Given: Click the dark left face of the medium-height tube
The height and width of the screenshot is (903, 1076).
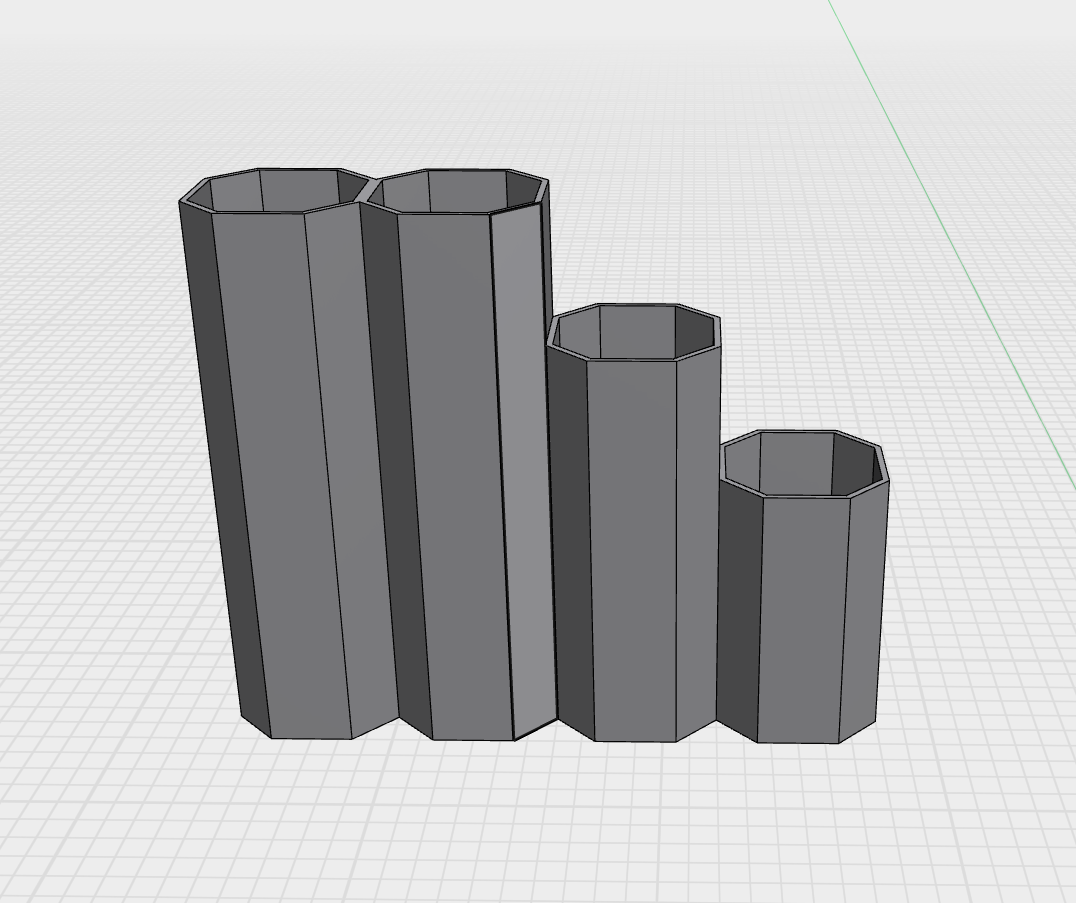Looking at the screenshot, I should tap(570, 540).
